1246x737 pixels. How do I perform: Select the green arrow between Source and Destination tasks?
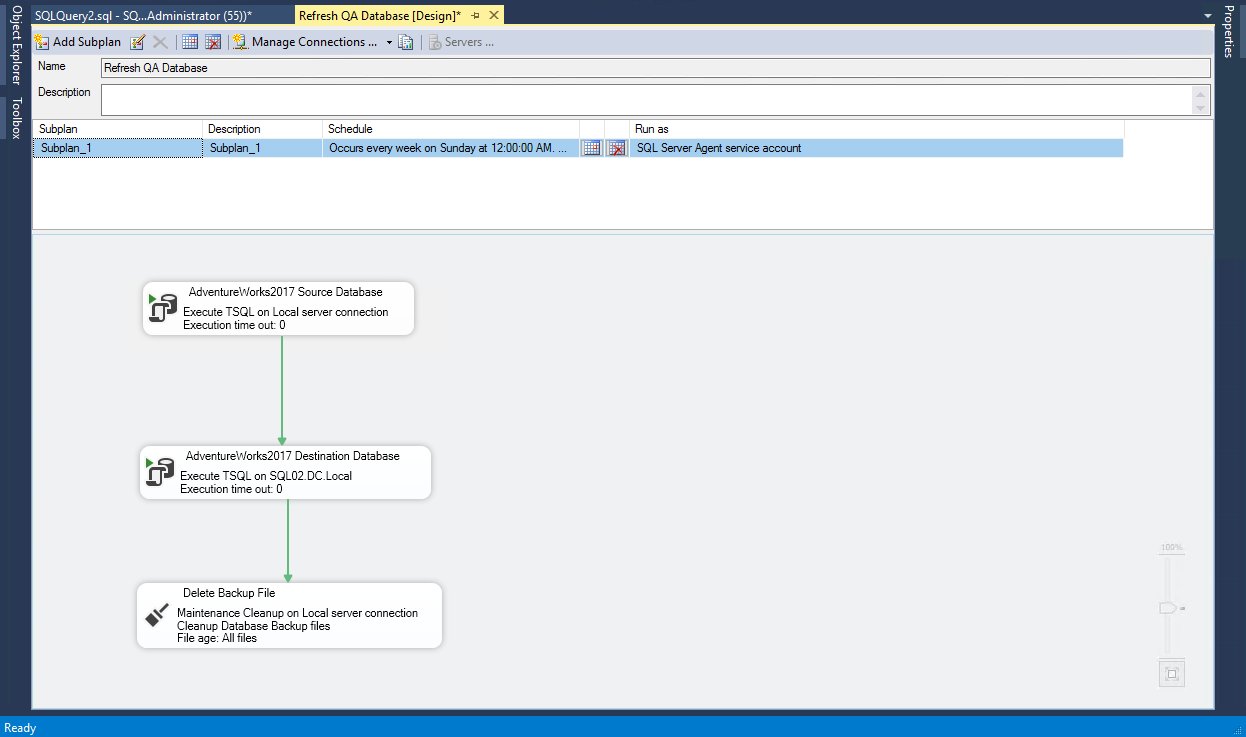pos(282,390)
